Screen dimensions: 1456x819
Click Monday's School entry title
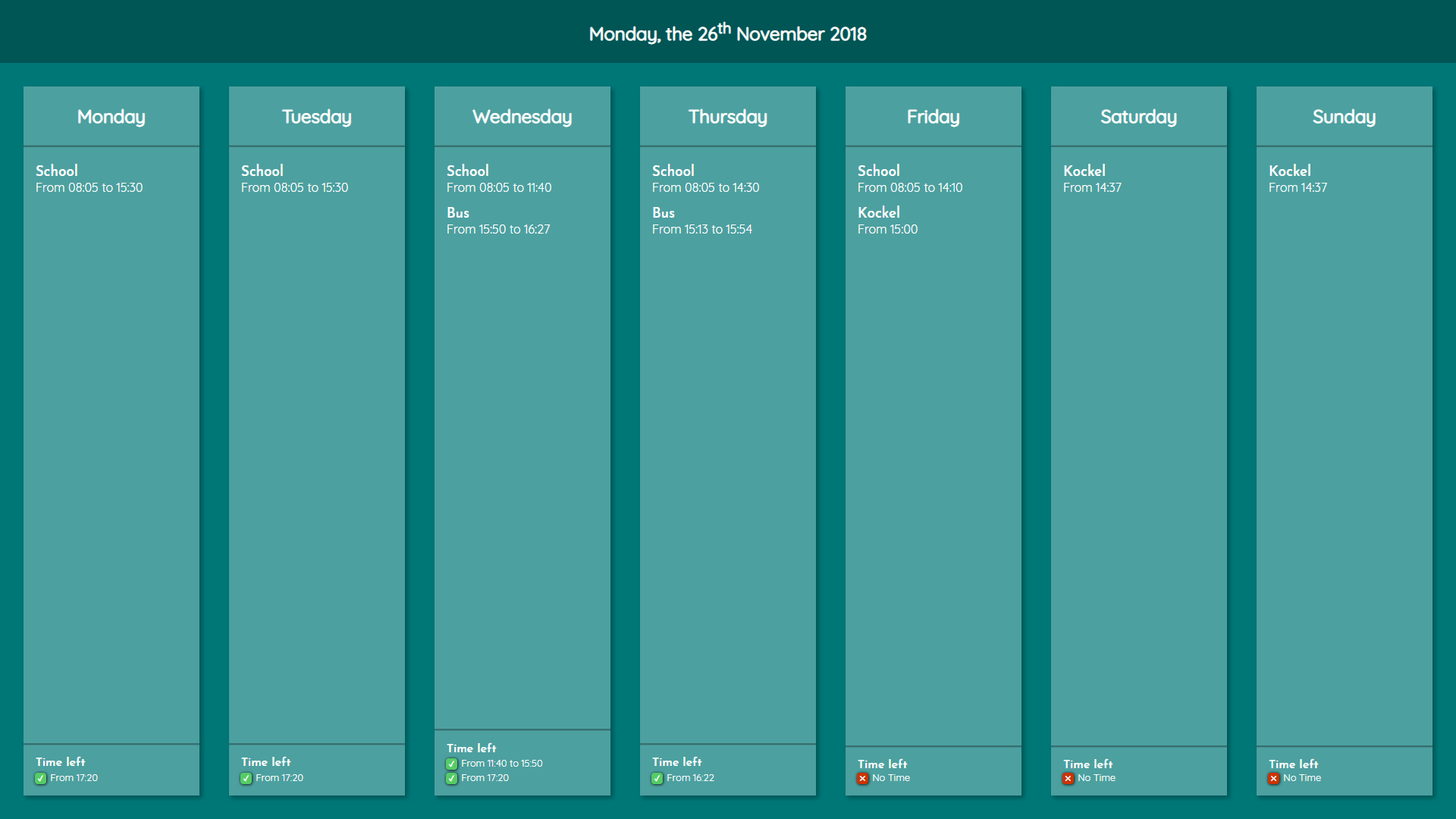pos(57,171)
